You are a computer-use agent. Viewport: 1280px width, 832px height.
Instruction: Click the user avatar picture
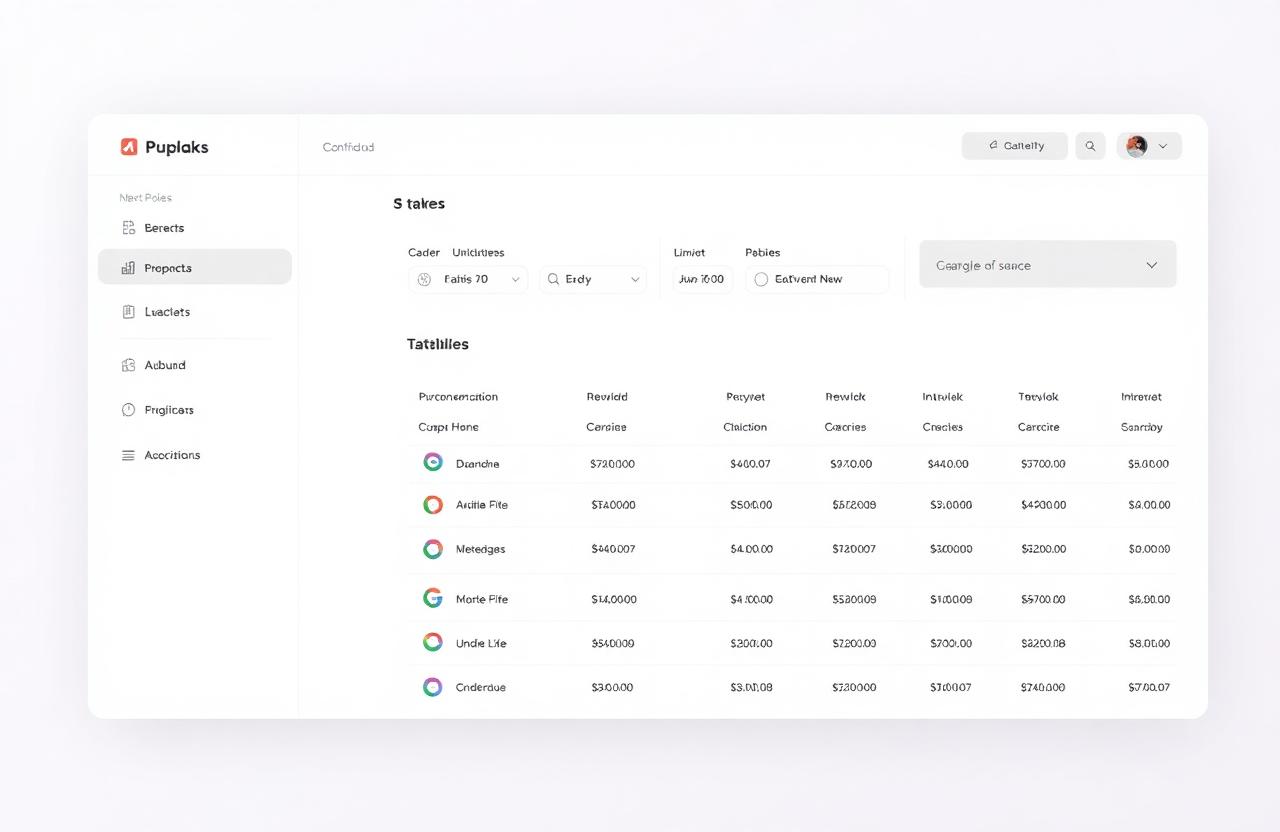1136,146
